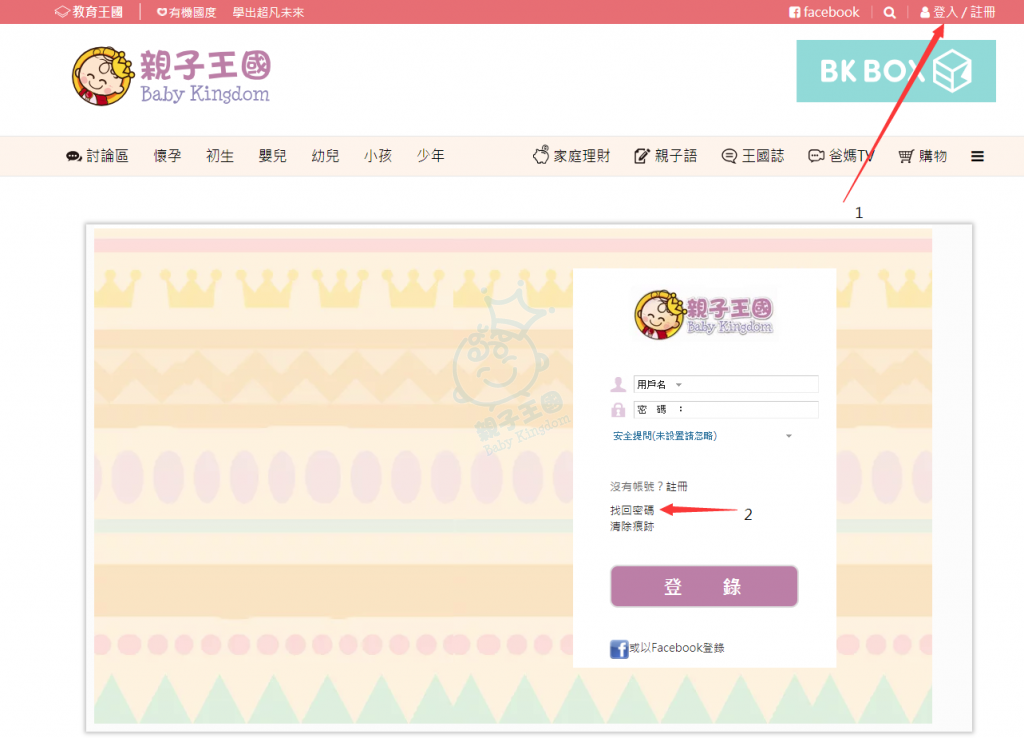Click the Facebook icon beside 或以Facebook登錄
The image size is (1024, 738).
coord(618,649)
